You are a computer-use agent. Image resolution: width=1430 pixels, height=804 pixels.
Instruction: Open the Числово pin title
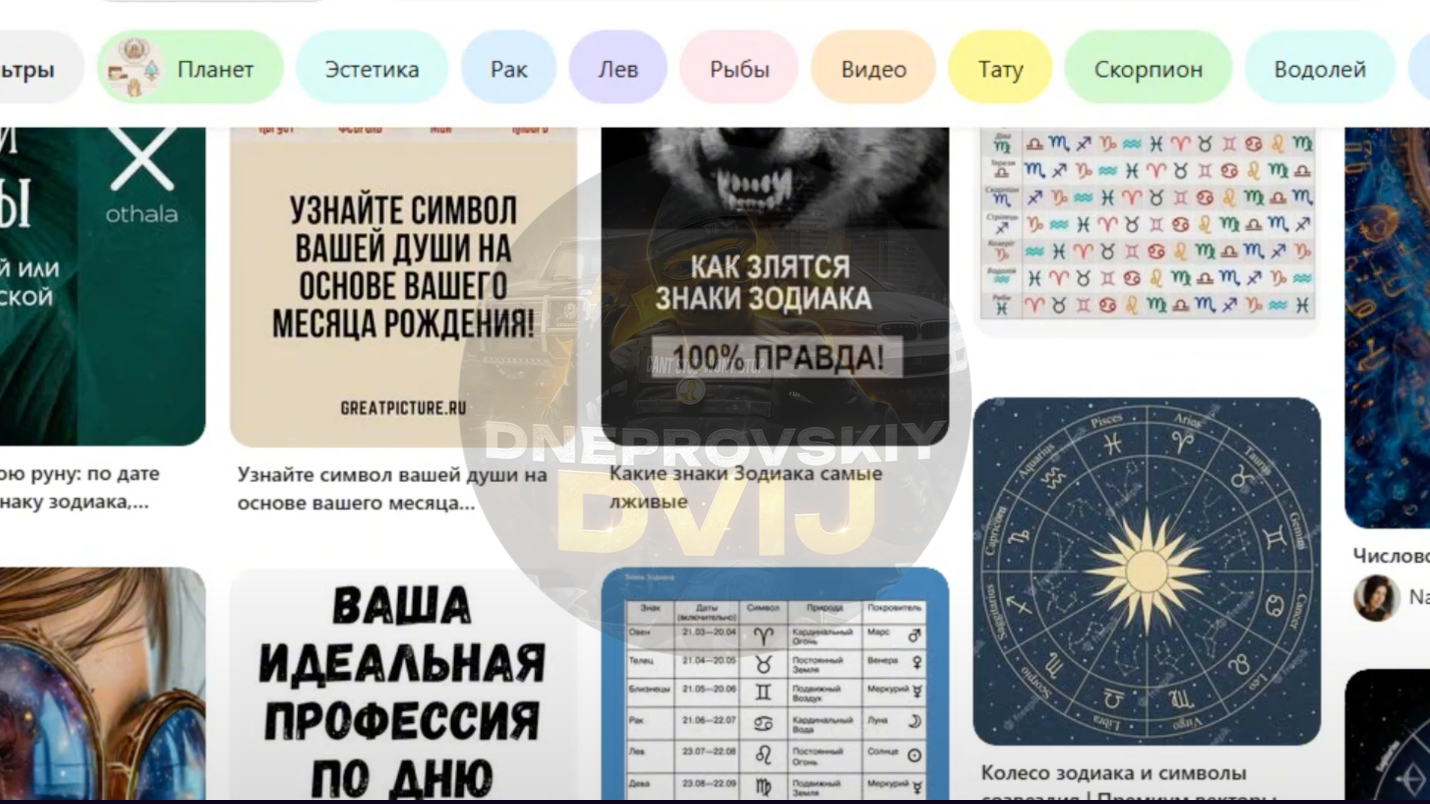coord(1391,555)
